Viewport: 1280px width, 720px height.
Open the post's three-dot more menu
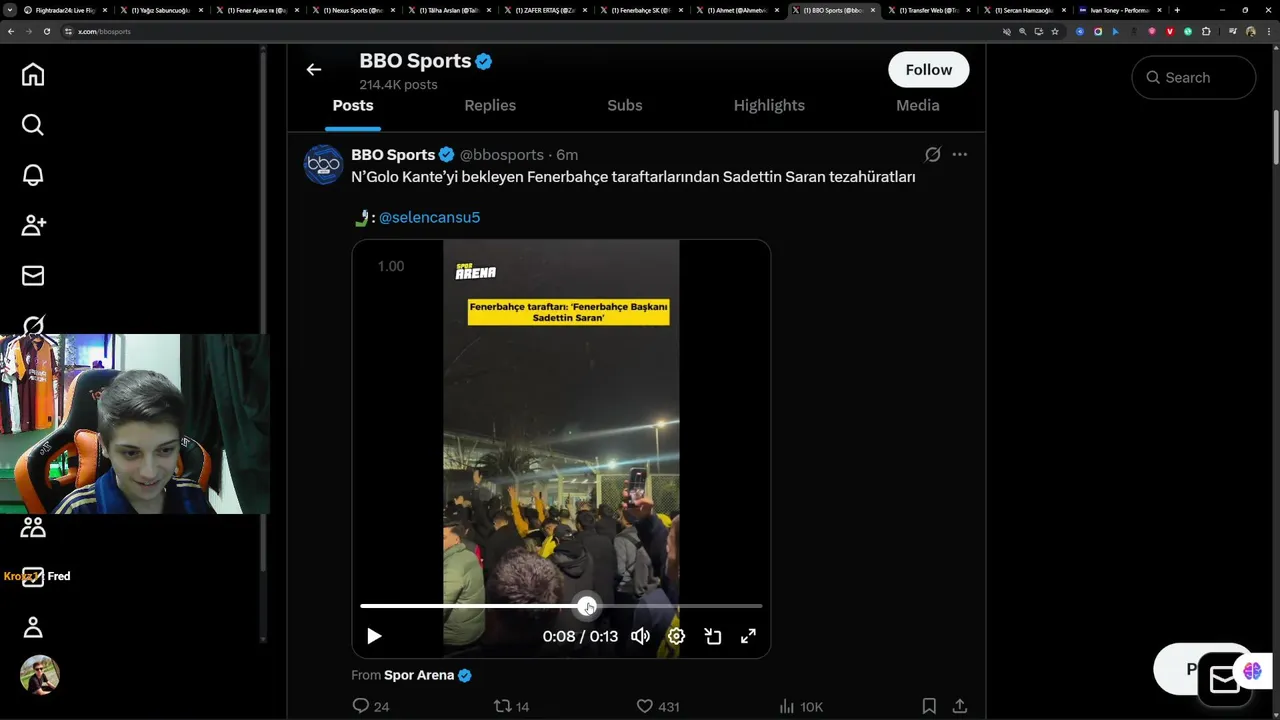[x=960, y=155]
